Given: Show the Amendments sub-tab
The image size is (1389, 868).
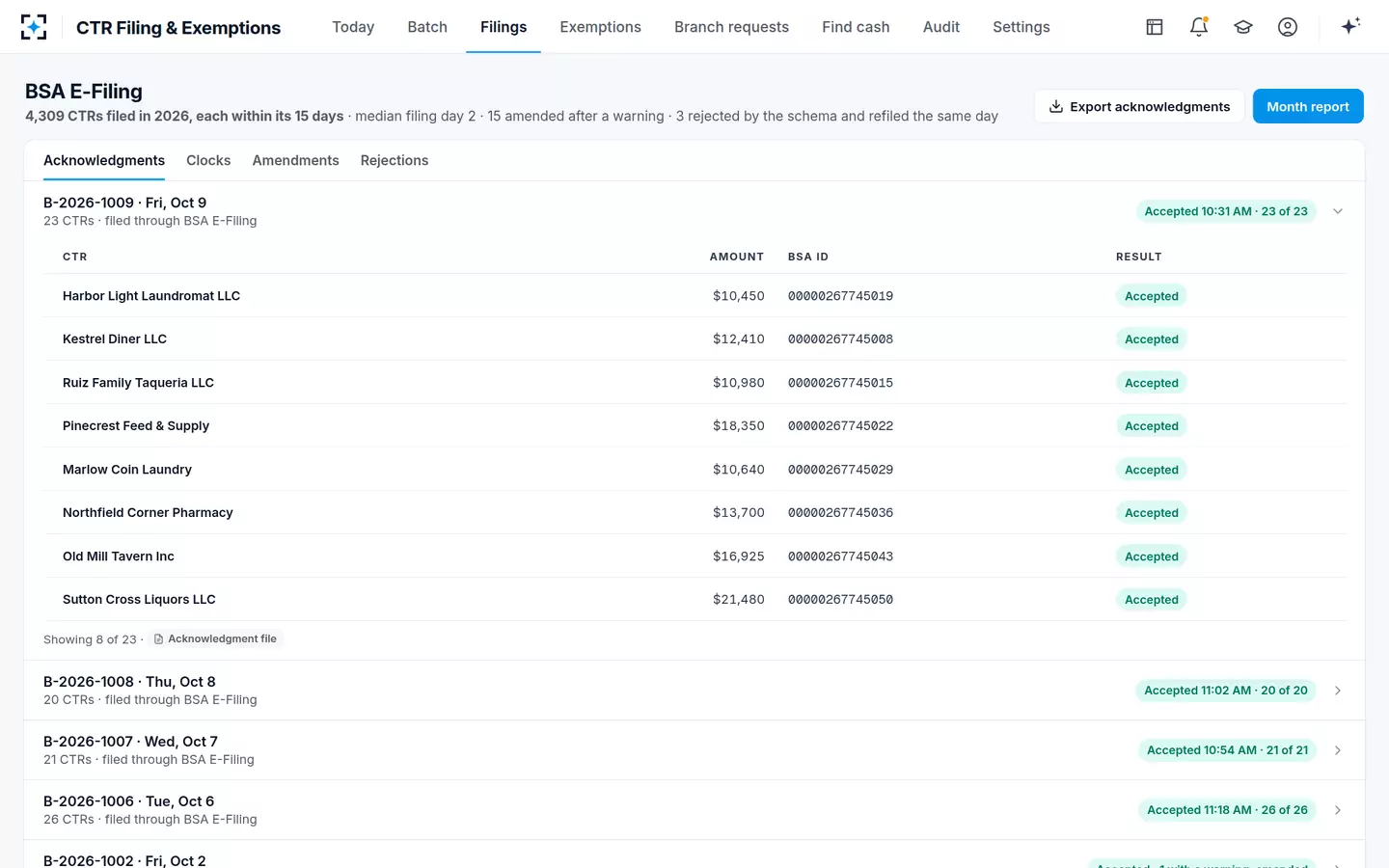Looking at the screenshot, I should coord(295,160).
